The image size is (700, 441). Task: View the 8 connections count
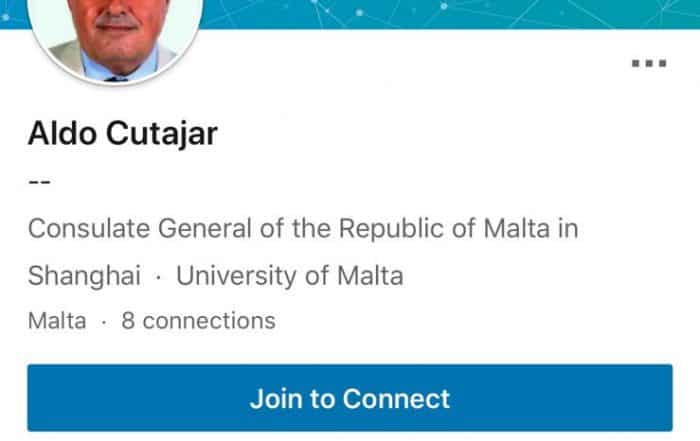point(198,321)
